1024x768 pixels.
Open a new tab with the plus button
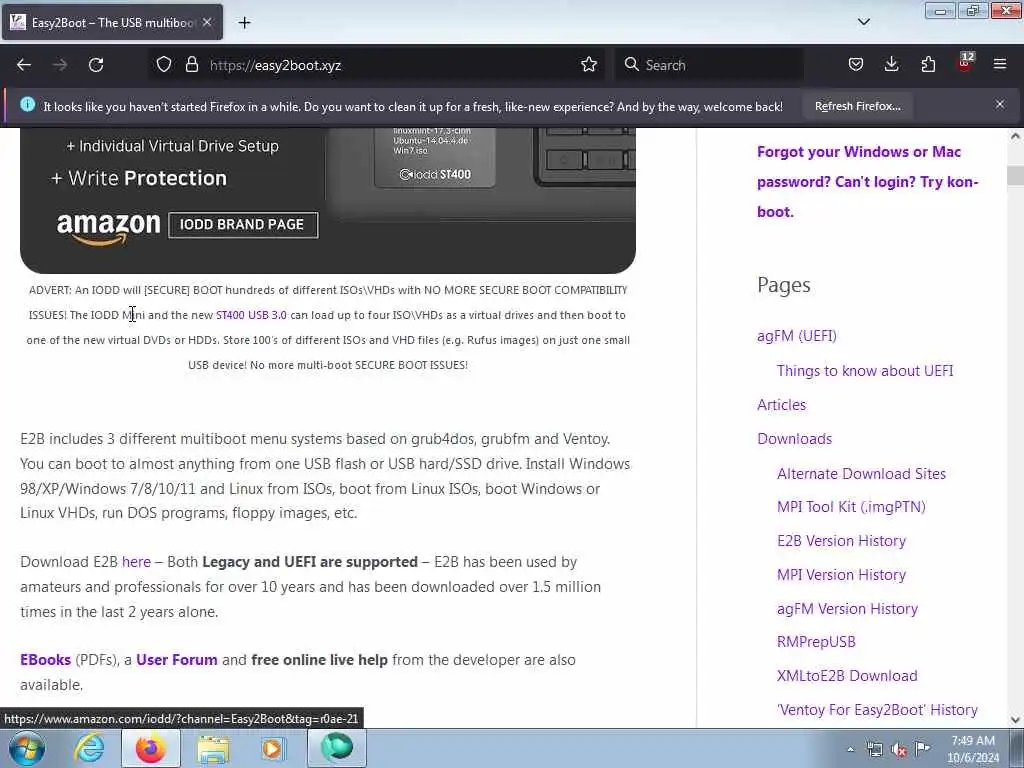click(x=244, y=23)
